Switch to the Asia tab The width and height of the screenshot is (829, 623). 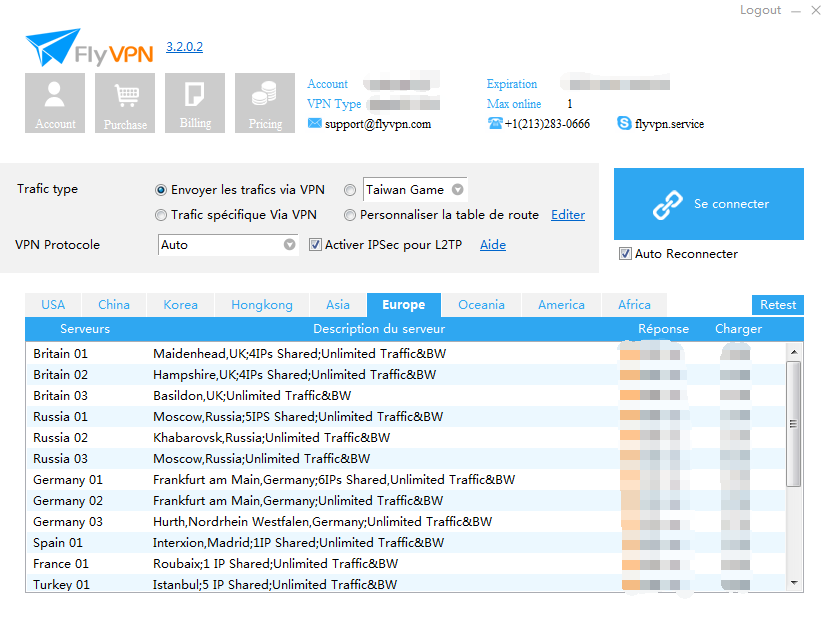[x=338, y=305]
